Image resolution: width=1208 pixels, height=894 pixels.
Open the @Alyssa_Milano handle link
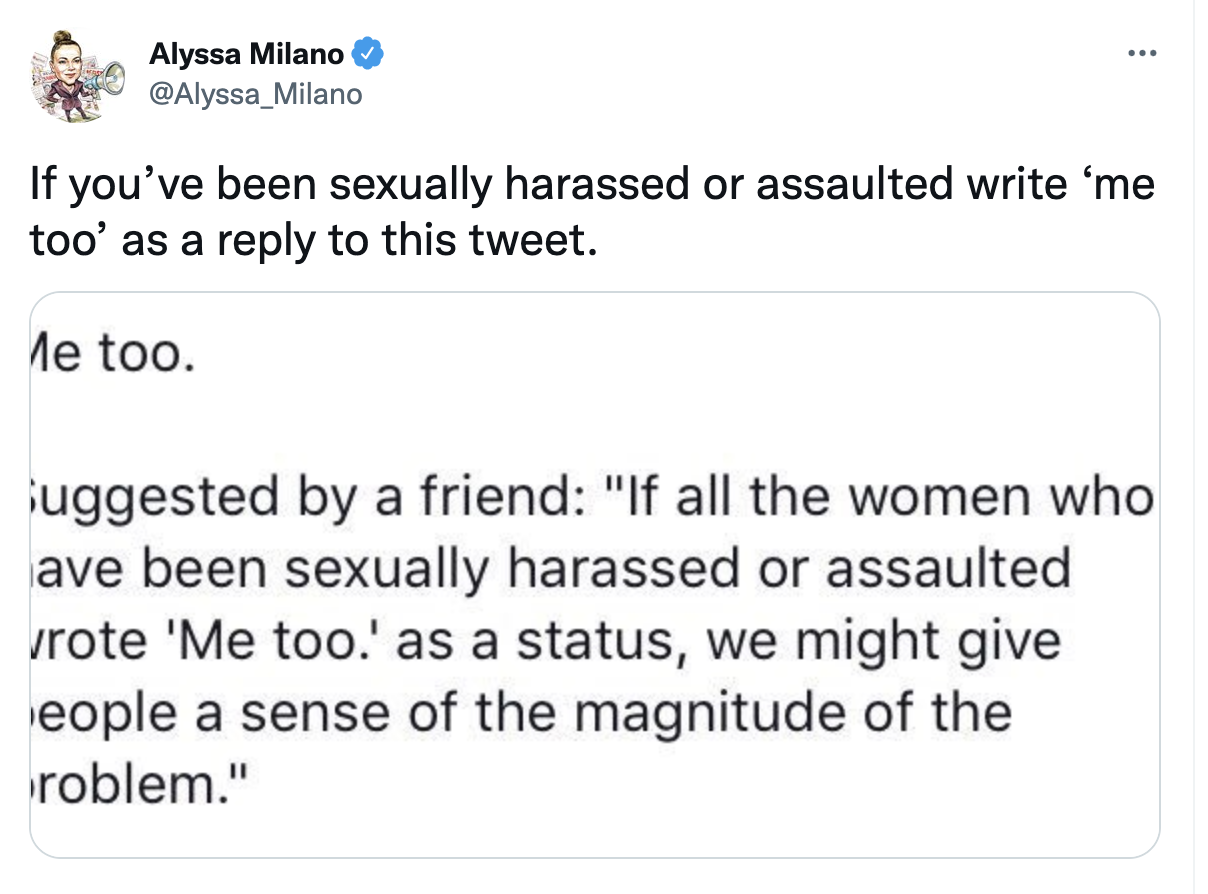(x=255, y=95)
